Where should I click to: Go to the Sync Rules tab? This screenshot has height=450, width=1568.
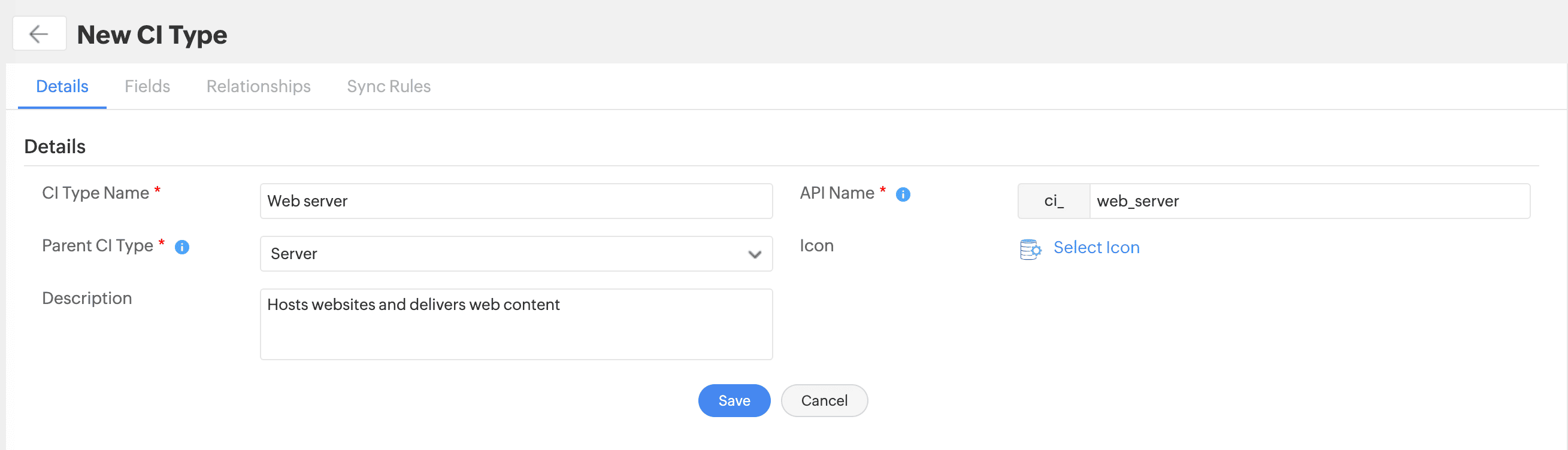pos(388,86)
